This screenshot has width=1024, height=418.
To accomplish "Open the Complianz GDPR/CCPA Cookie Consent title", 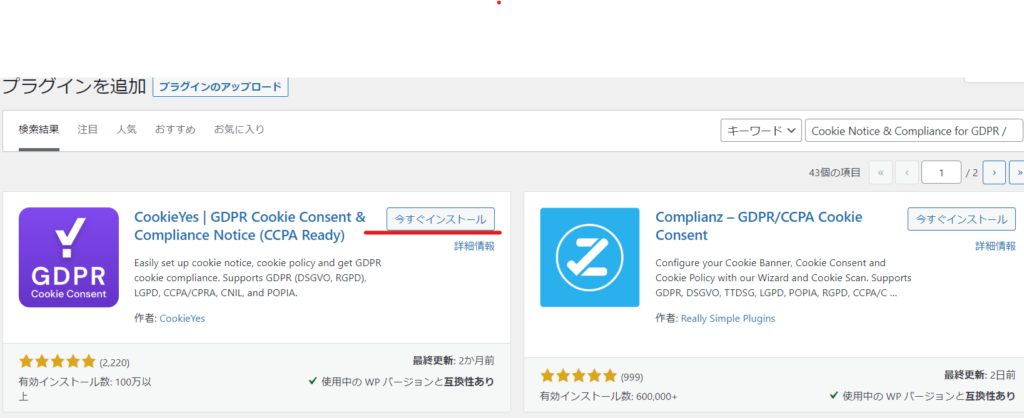I will click(x=758, y=226).
